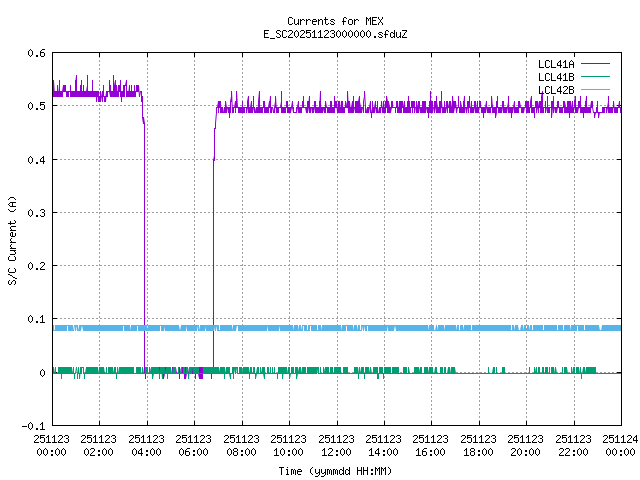Click the 0.6 y-axis tick value
The image size is (640, 480).
click(36, 53)
